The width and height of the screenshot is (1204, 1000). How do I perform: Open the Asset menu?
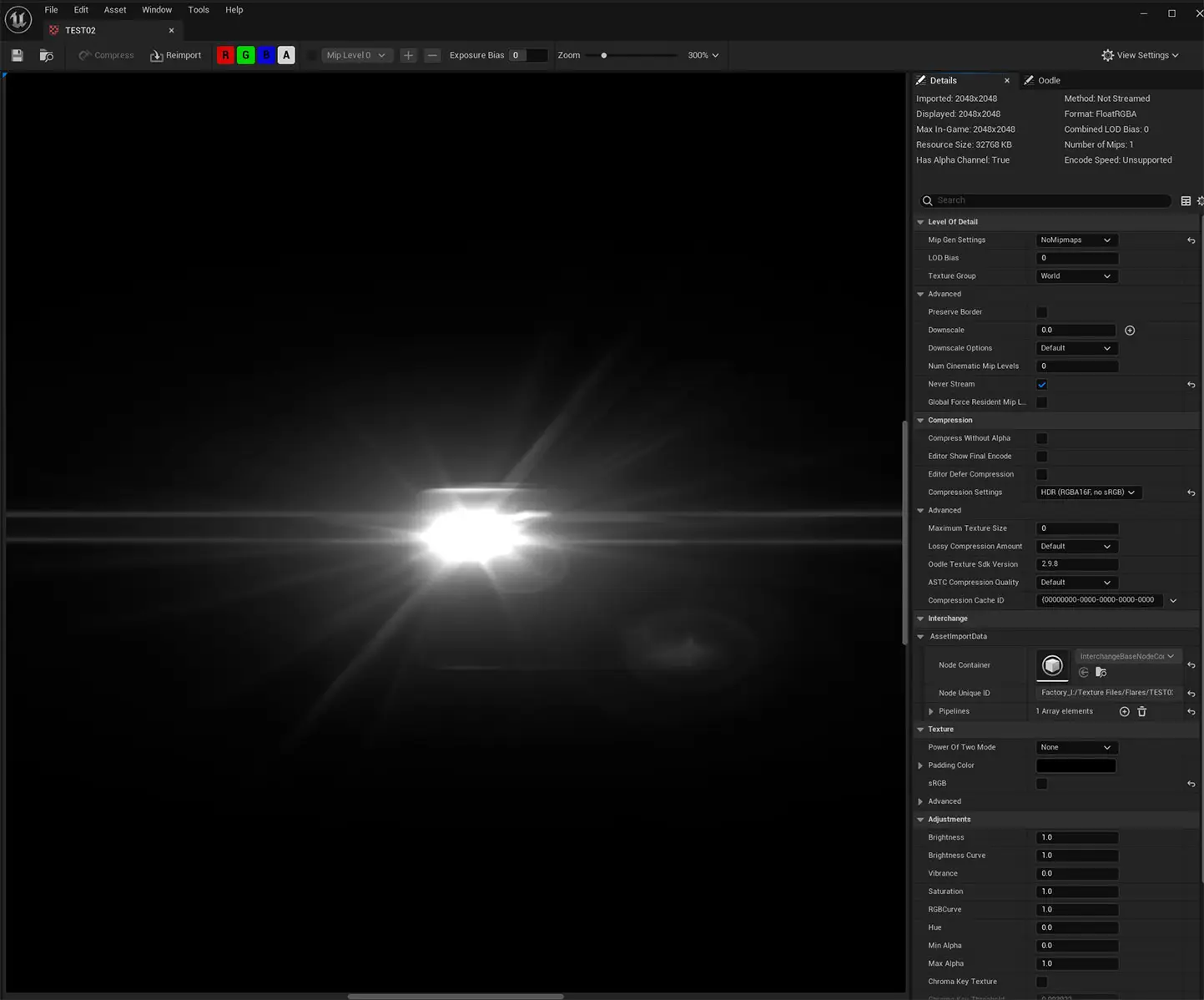tap(115, 10)
